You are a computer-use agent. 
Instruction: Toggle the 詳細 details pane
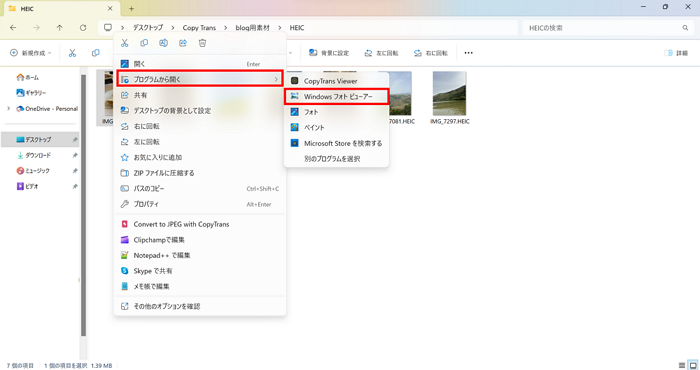click(x=676, y=53)
